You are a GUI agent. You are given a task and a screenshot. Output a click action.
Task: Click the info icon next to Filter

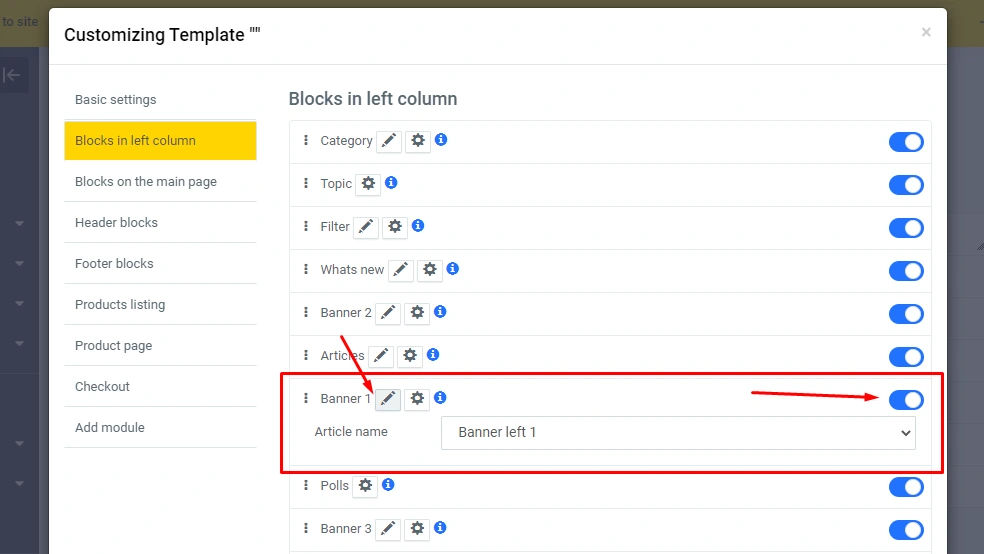pos(418,226)
